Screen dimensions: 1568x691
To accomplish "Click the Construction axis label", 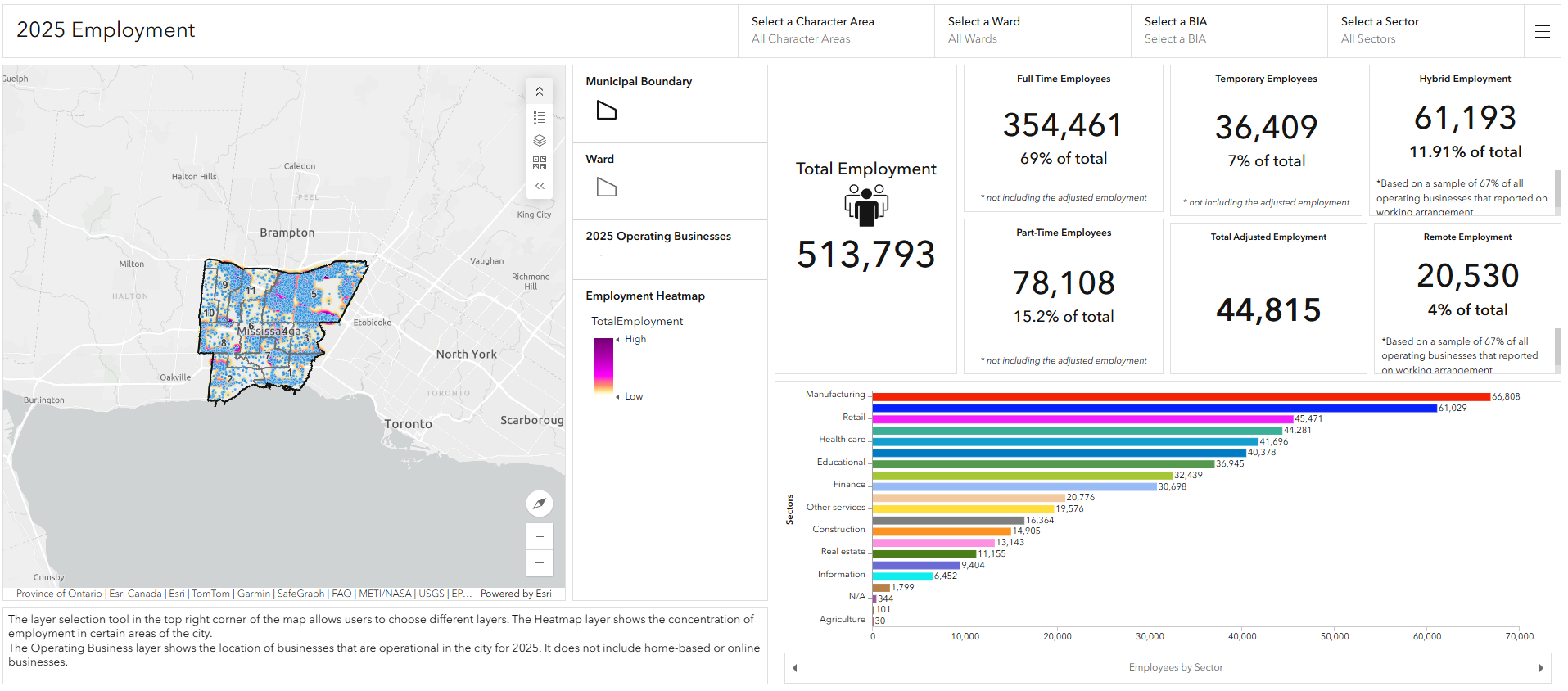I will pos(838,530).
